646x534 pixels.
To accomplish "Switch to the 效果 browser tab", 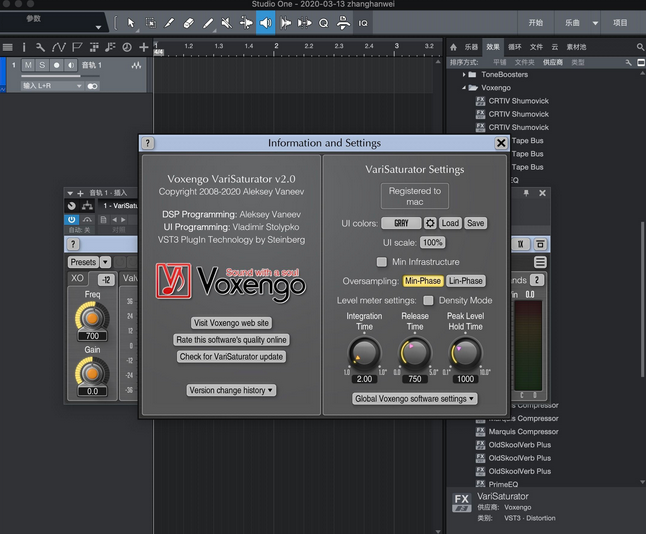I will click(493, 47).
